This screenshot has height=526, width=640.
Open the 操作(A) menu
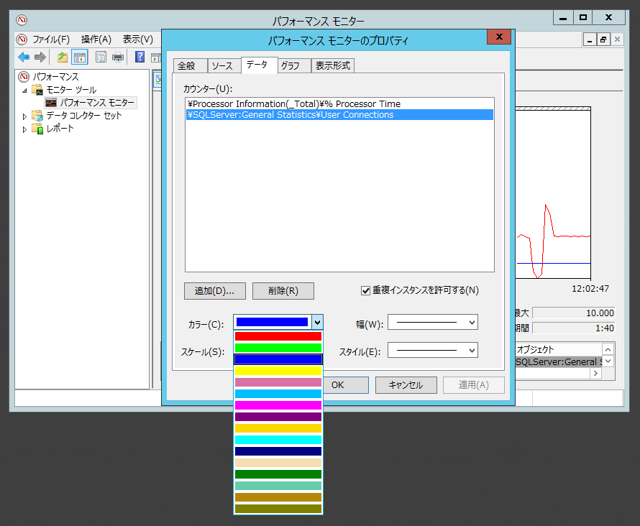pos(96,39)
